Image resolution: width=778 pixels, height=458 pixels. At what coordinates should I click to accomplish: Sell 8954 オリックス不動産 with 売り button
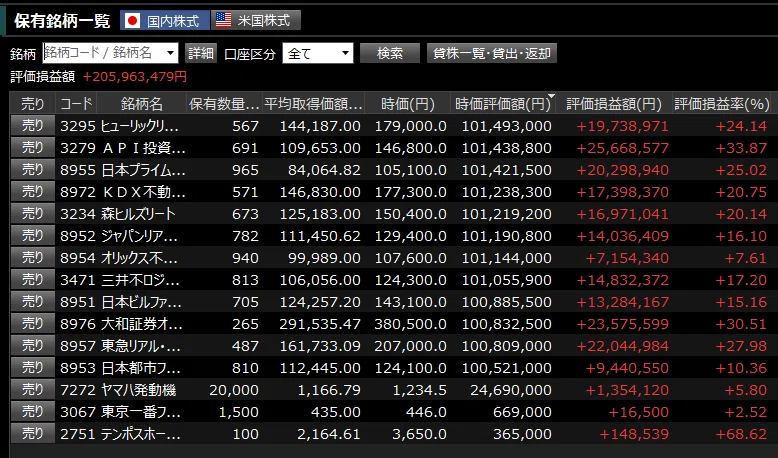tap(33, 258)
